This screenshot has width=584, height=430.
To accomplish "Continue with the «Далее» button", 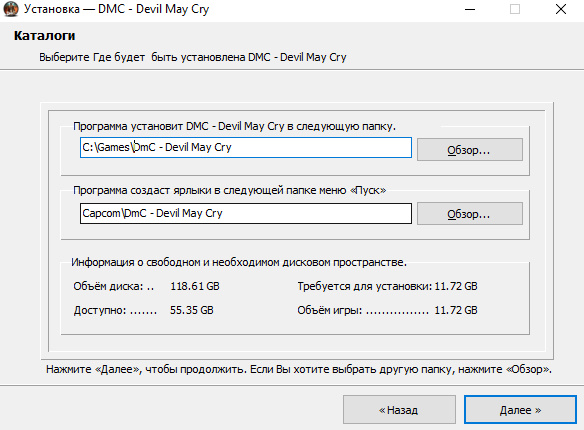I will click(x=520, y=410).
